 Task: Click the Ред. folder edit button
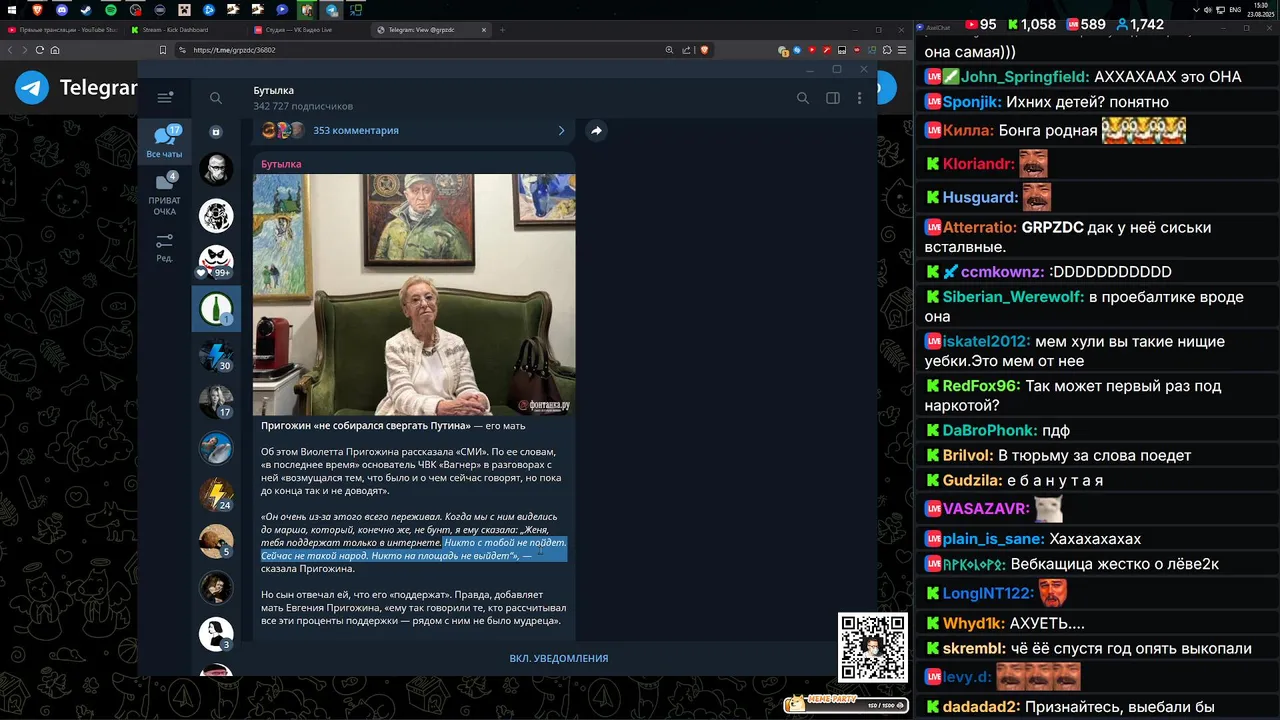pyautogui.click(x=165, y=247)
